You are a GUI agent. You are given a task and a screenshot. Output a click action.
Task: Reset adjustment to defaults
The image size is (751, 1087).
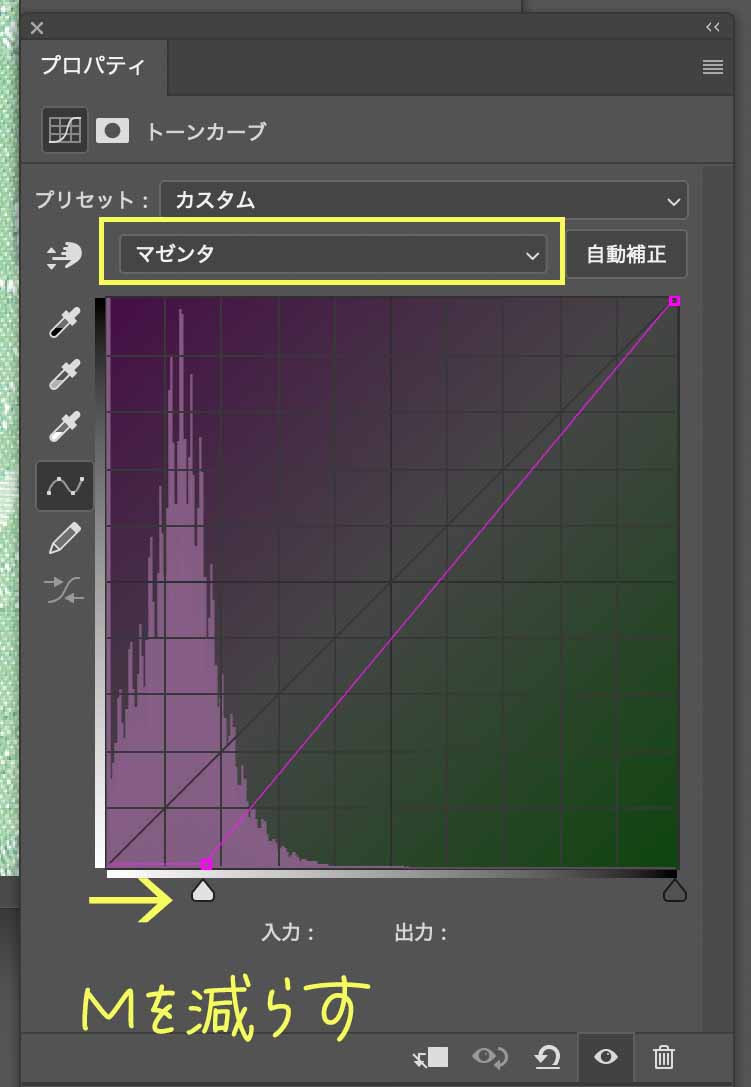548,1057
